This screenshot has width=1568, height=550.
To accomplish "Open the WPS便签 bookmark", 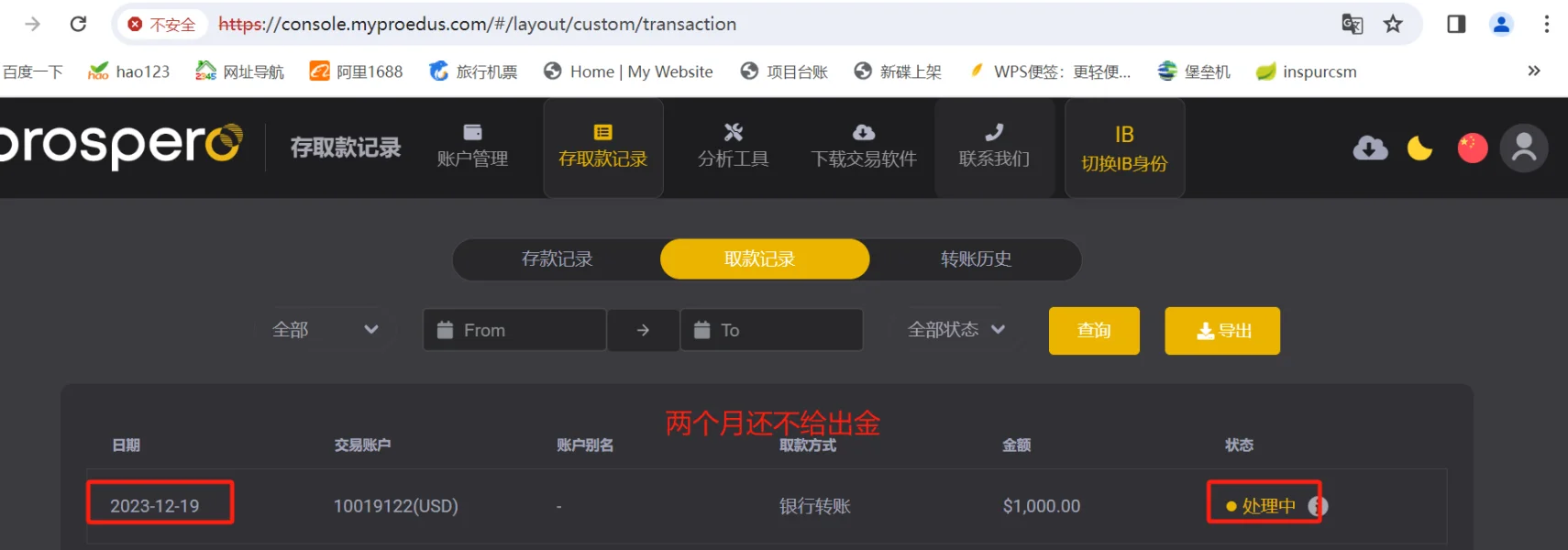I will 1049,71.
